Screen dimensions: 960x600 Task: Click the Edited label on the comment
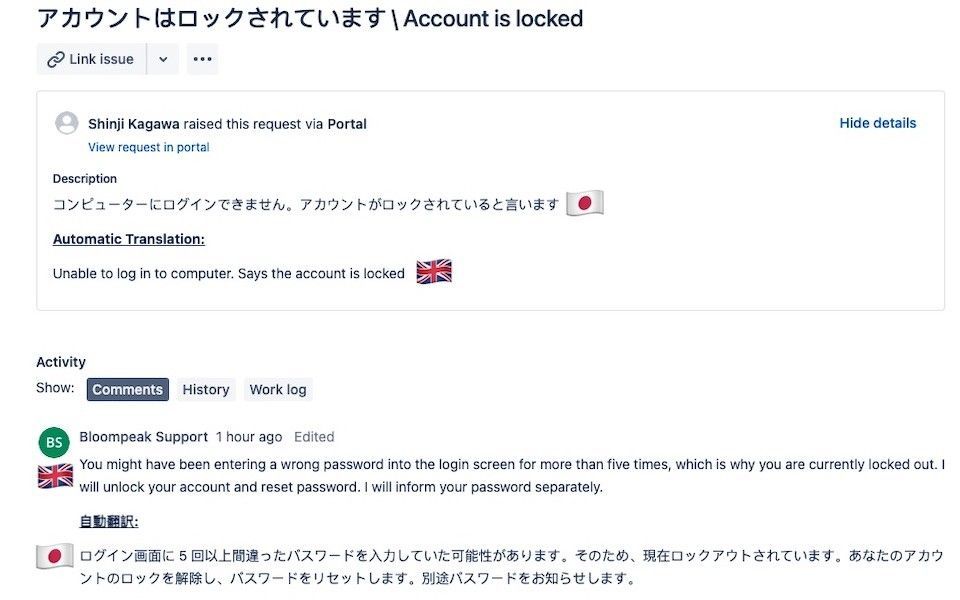[x=314, y=437]
